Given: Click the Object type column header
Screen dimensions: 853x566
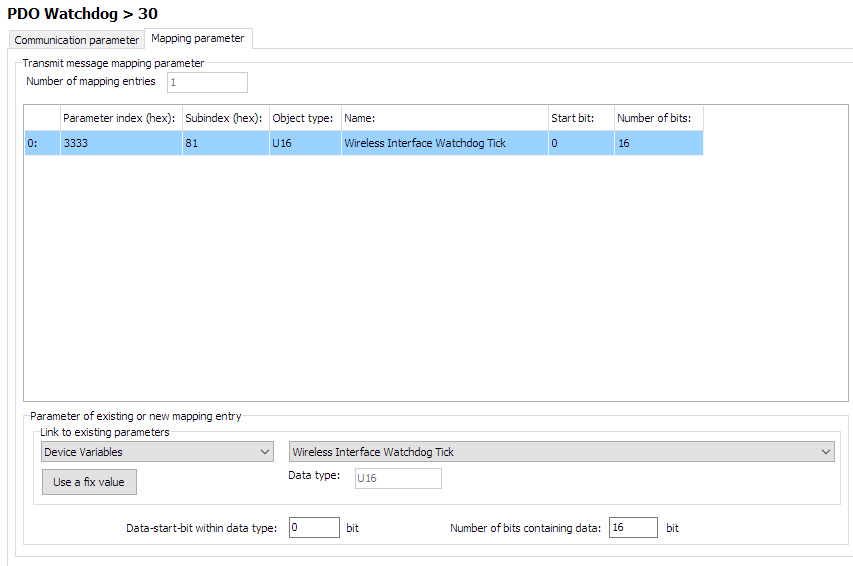Looking at the screenshot, I should (x=303, y=118).
